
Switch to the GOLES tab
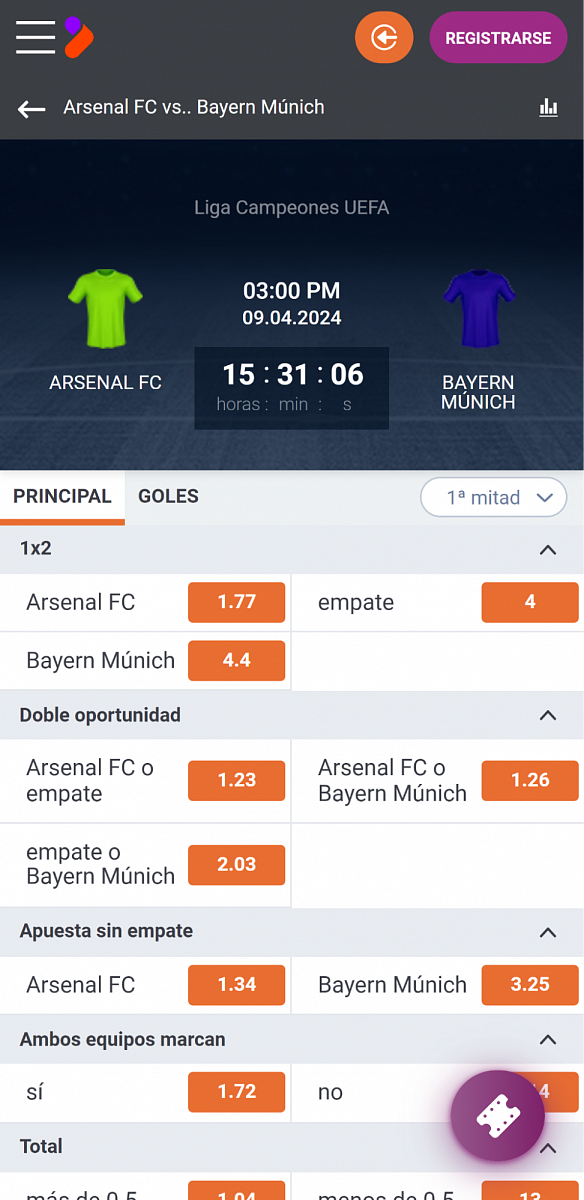click(168, 496)
